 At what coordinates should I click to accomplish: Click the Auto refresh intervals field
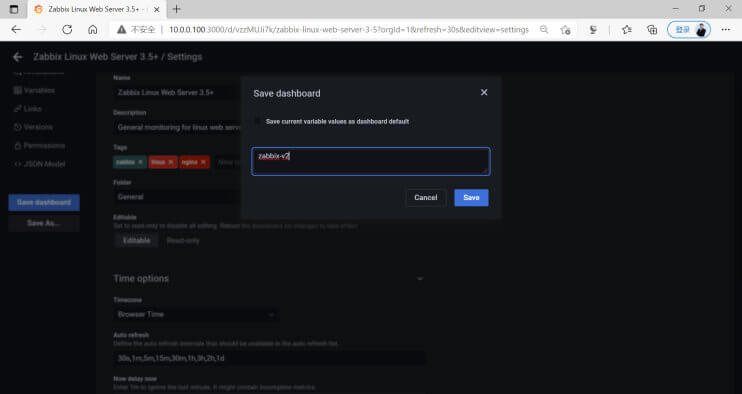269,358
